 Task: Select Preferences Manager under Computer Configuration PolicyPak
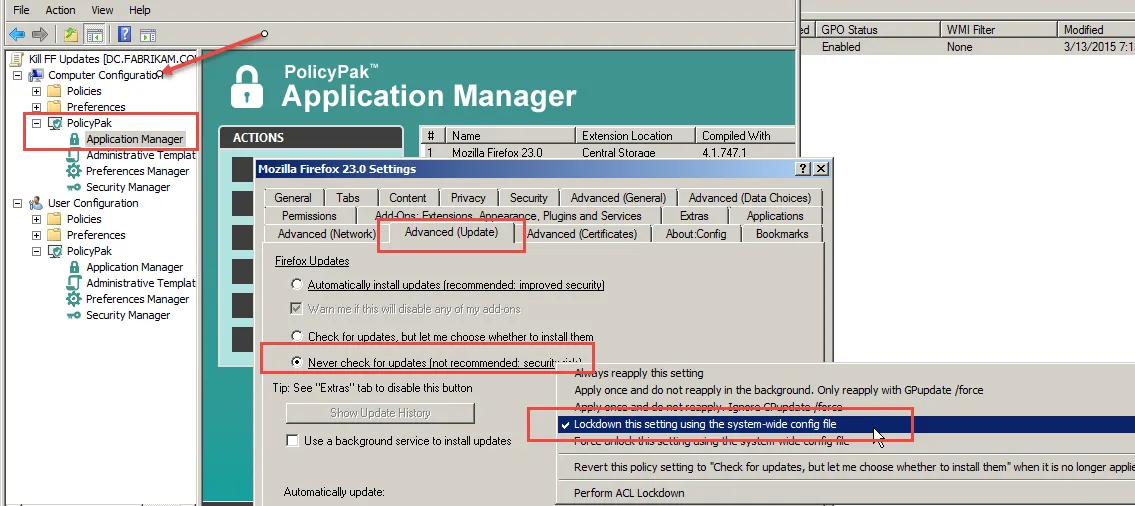pyautogui.click(x=137, y=171)
